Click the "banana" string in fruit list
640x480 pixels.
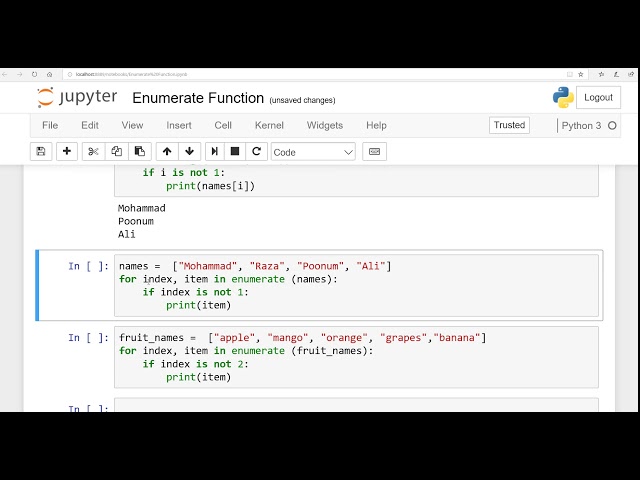coord(457,338)
